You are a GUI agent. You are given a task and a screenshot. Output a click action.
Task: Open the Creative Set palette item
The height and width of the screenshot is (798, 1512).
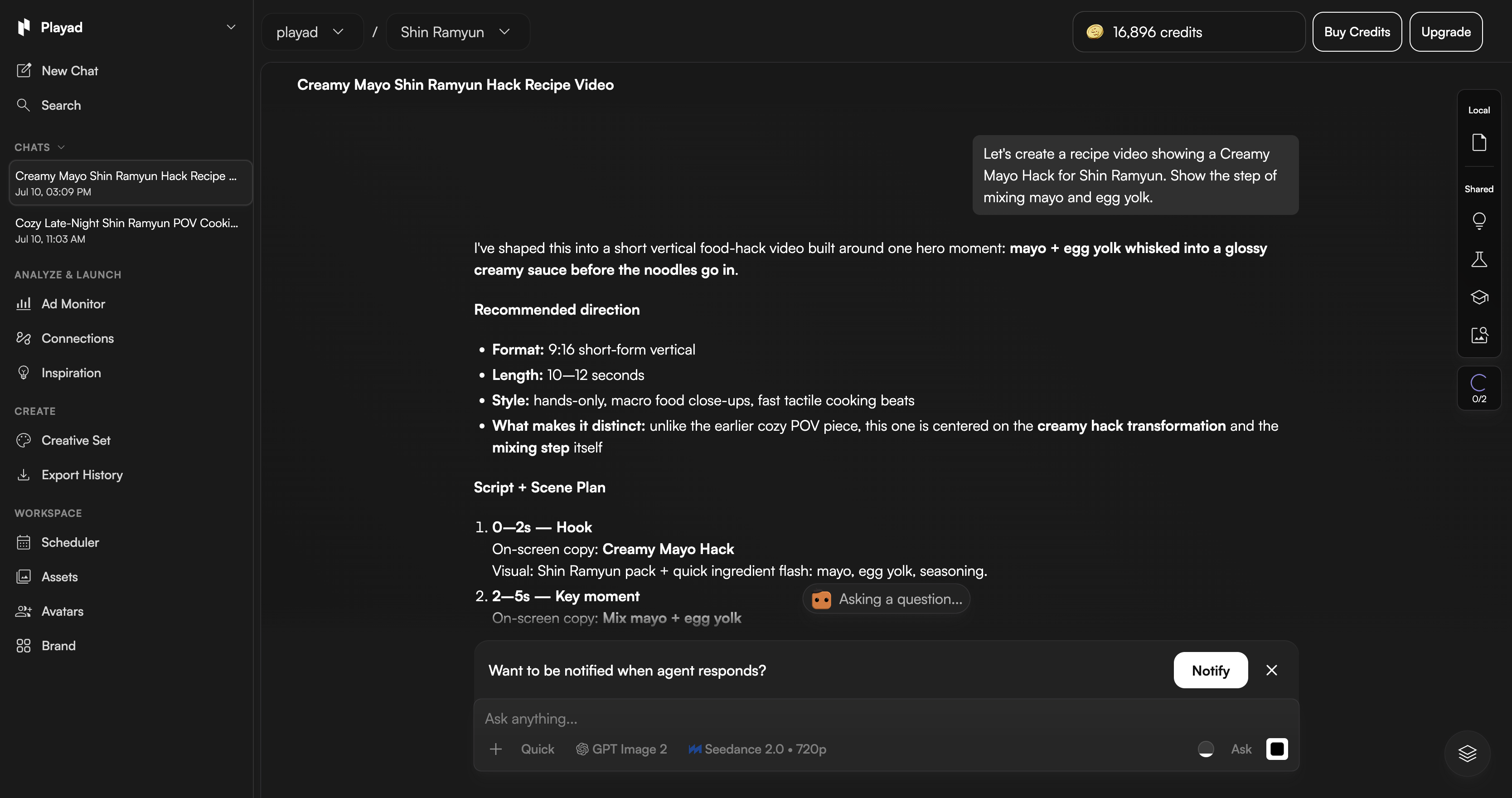point(76,440)
